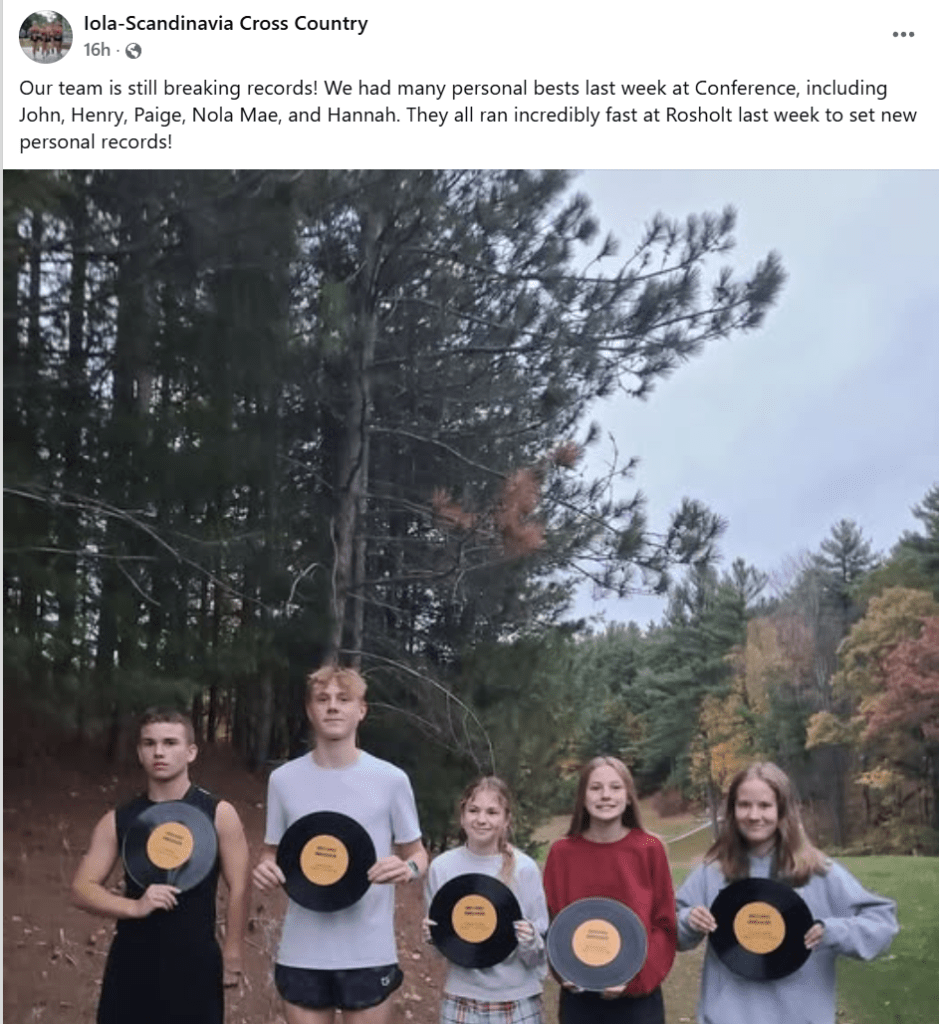This screenshot has height=1024, width=939.
Task: Click the record held by girl in blue hoodie
Action: 760,929
